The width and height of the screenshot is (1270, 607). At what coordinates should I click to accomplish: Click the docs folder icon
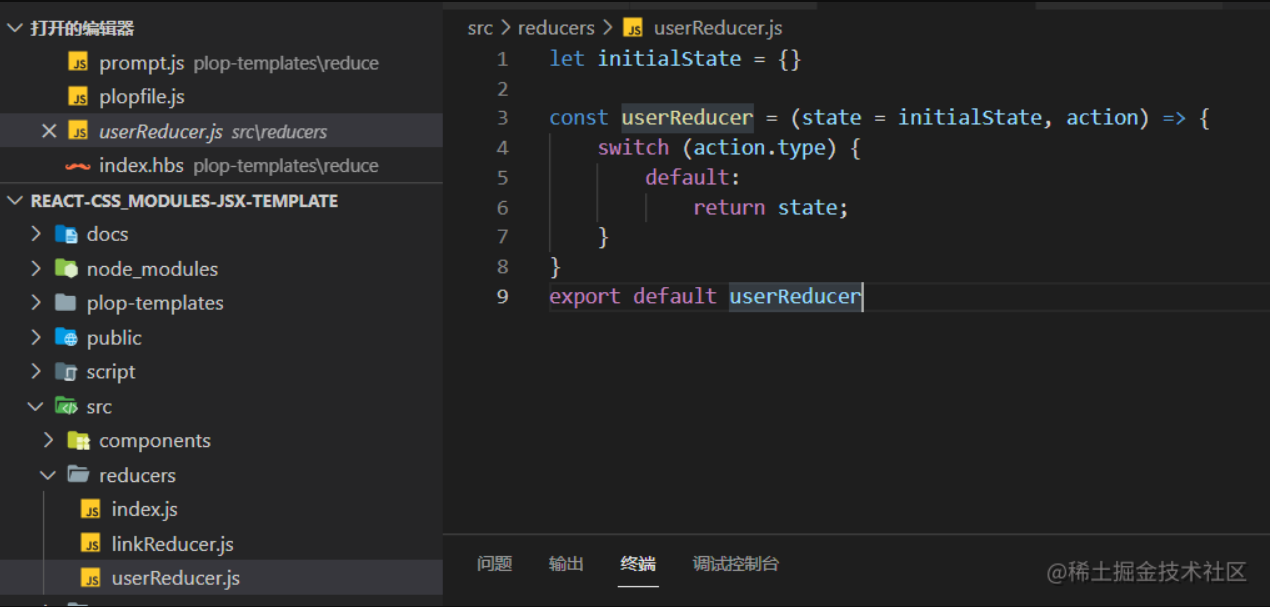(66, 234)
